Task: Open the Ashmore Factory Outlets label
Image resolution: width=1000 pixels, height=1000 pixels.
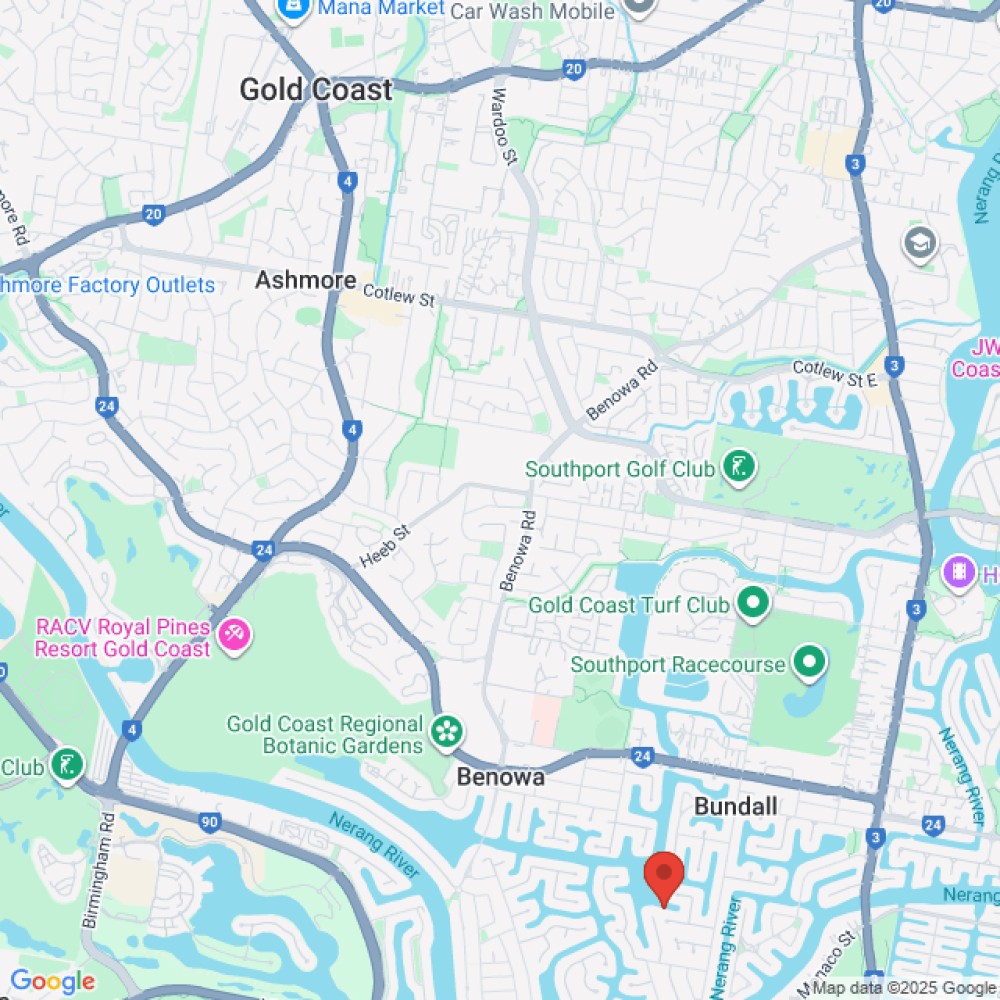Action: [107, 285]
